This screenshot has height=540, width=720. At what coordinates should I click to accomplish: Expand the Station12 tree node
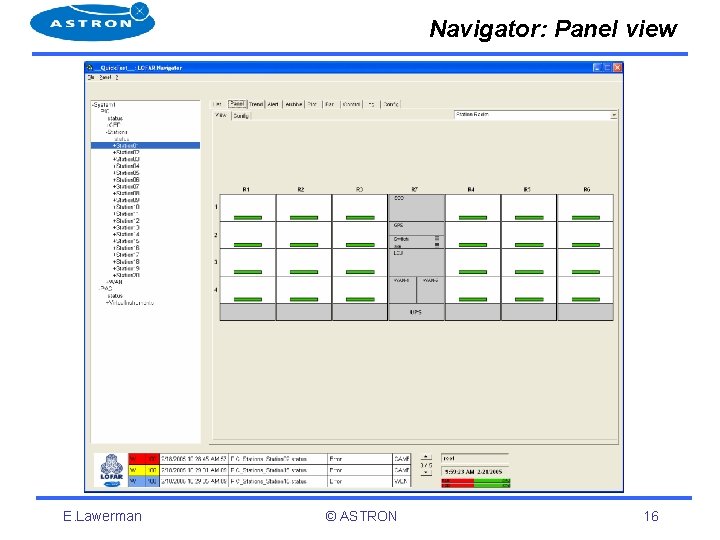tap(114, 221)
